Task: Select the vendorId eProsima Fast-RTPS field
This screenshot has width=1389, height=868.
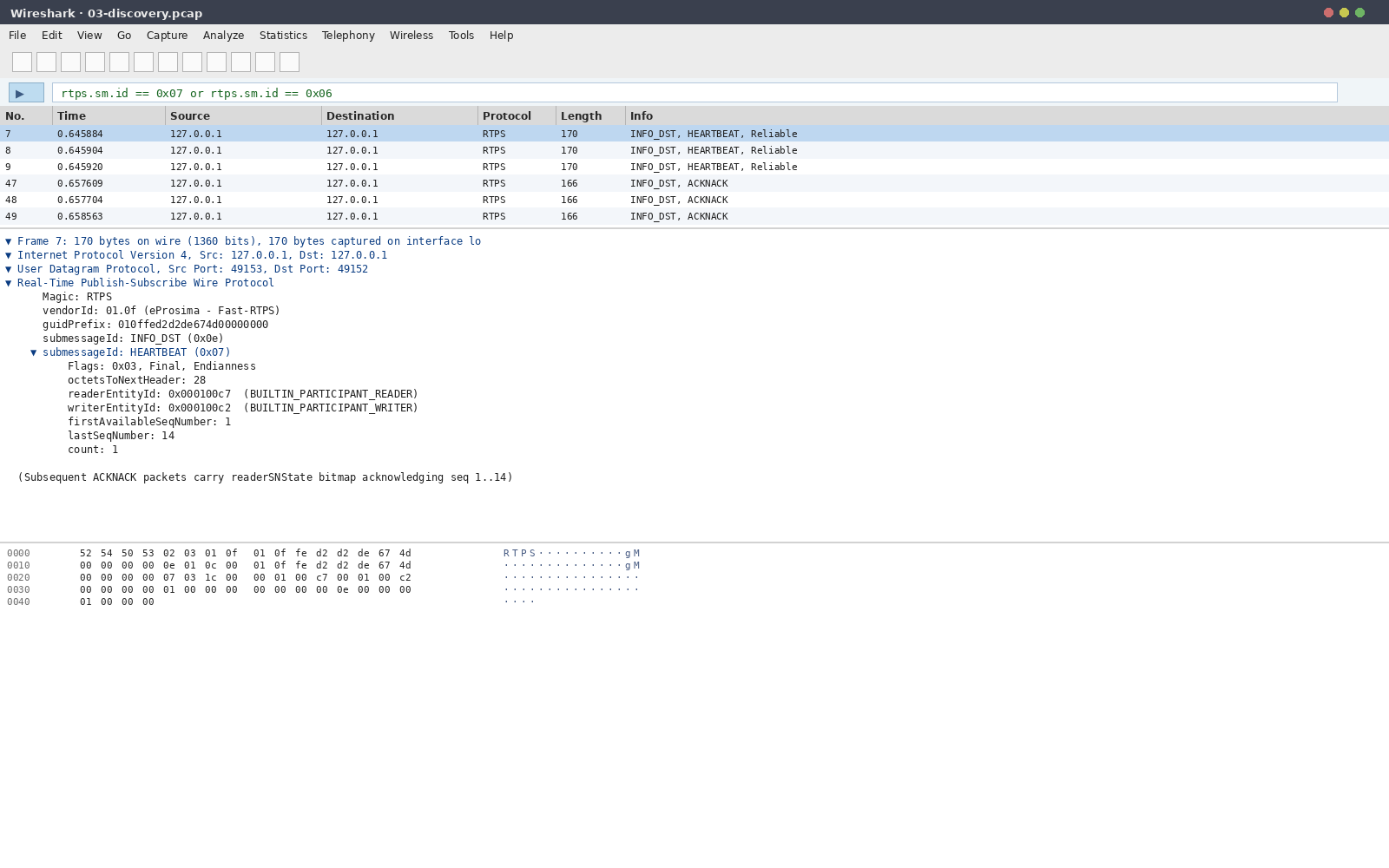Action: tap(161, 311)
